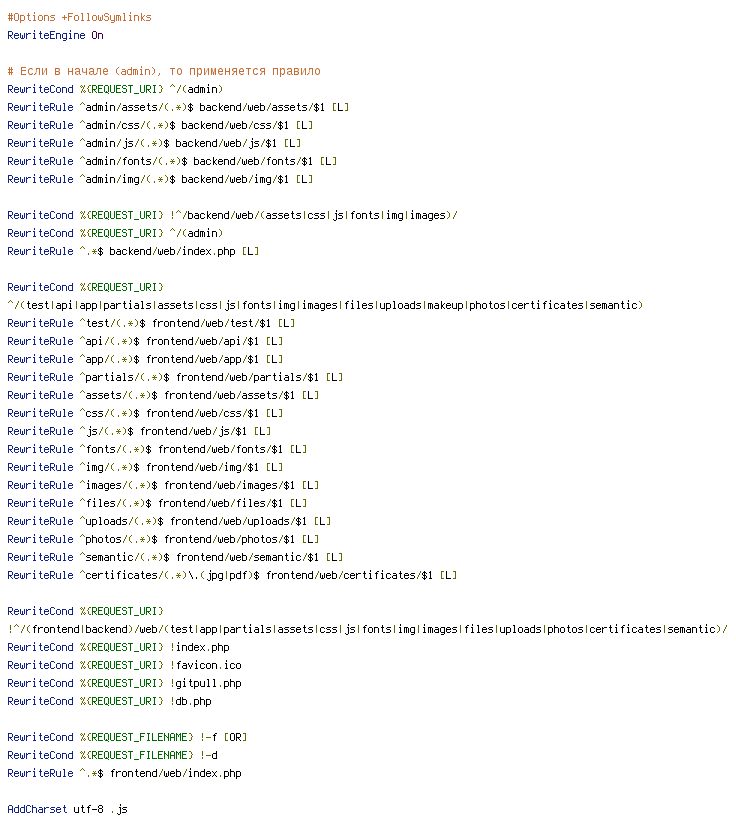Click the admin/css rewrite rule line
The image size is (736, 826).
click(160, 125)
